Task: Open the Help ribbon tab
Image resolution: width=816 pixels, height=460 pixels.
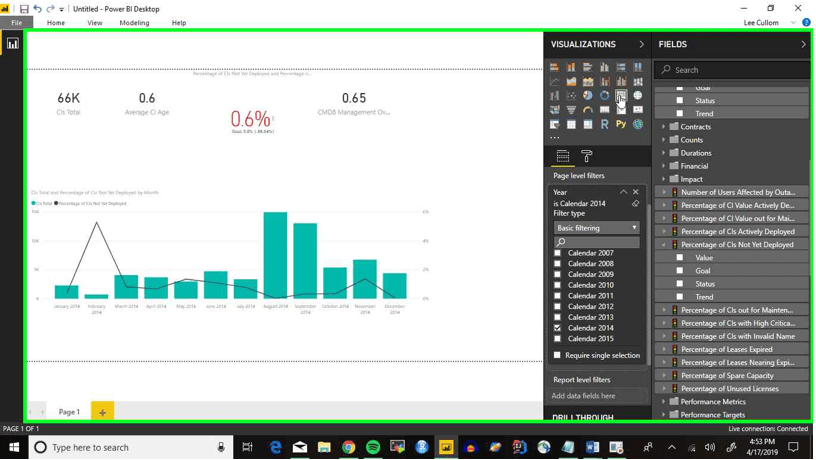Action: pos(178,22)
